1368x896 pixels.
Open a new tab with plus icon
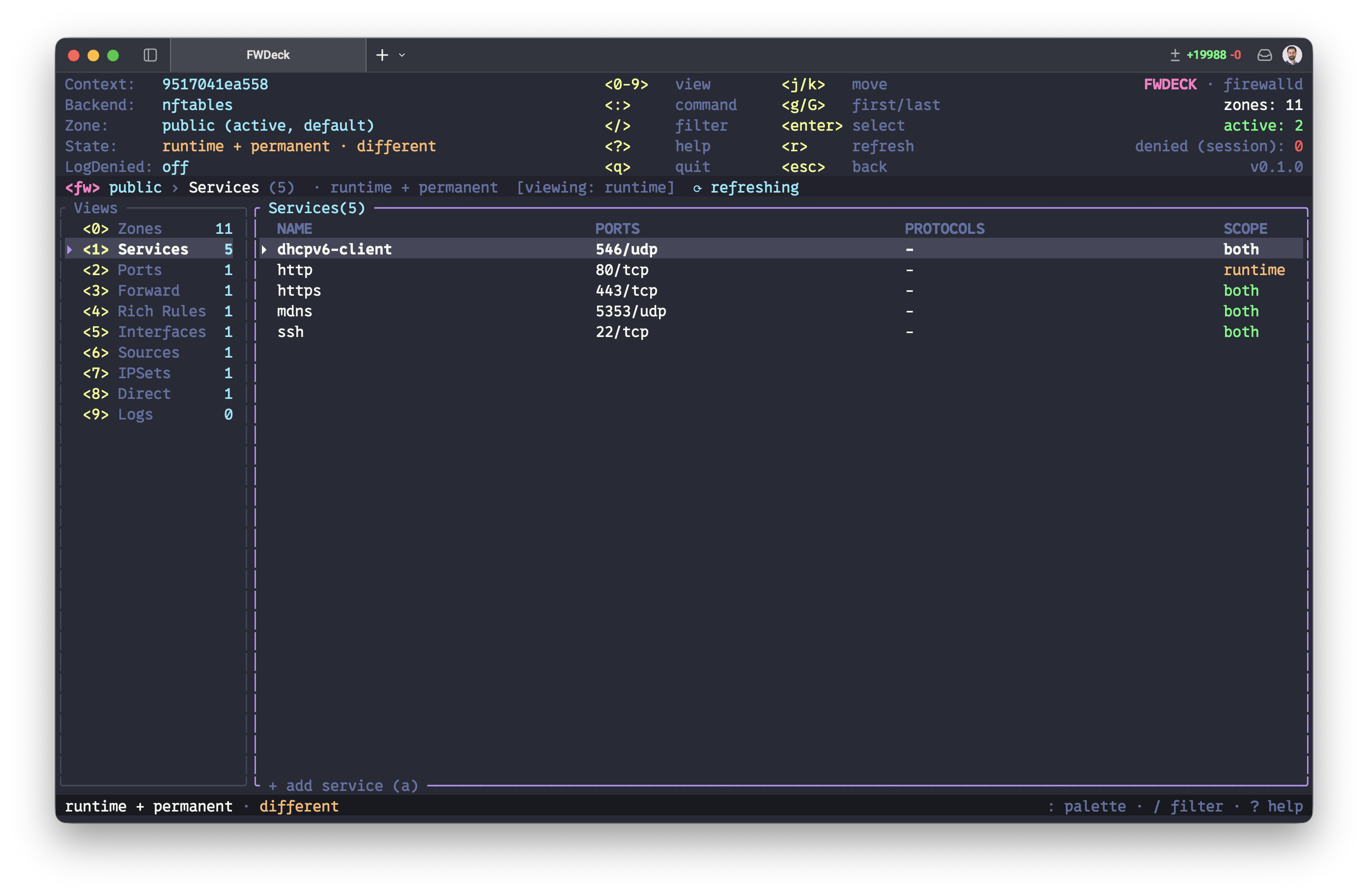[382, 55]
